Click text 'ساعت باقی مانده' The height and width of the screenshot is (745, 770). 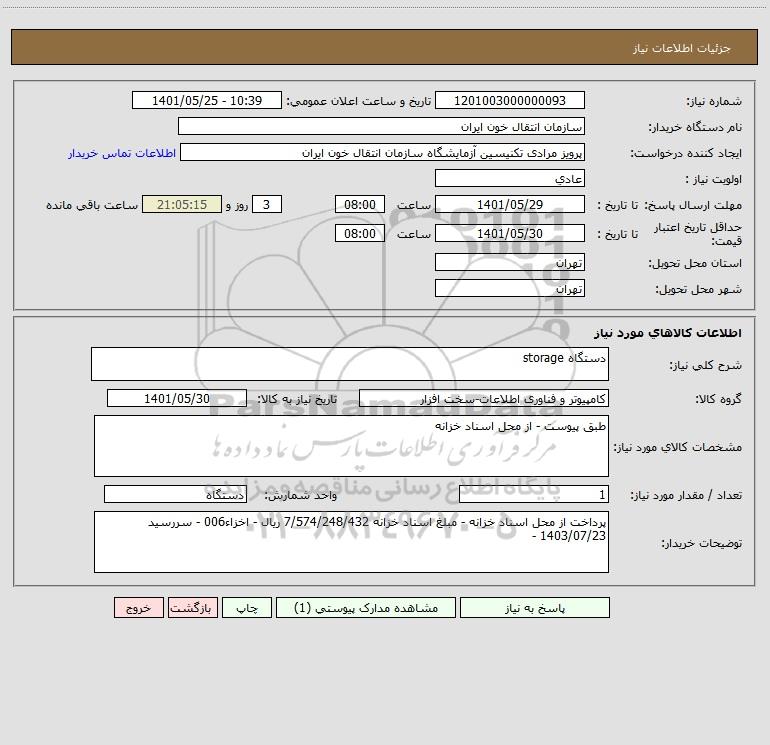(x=92, y=205)
